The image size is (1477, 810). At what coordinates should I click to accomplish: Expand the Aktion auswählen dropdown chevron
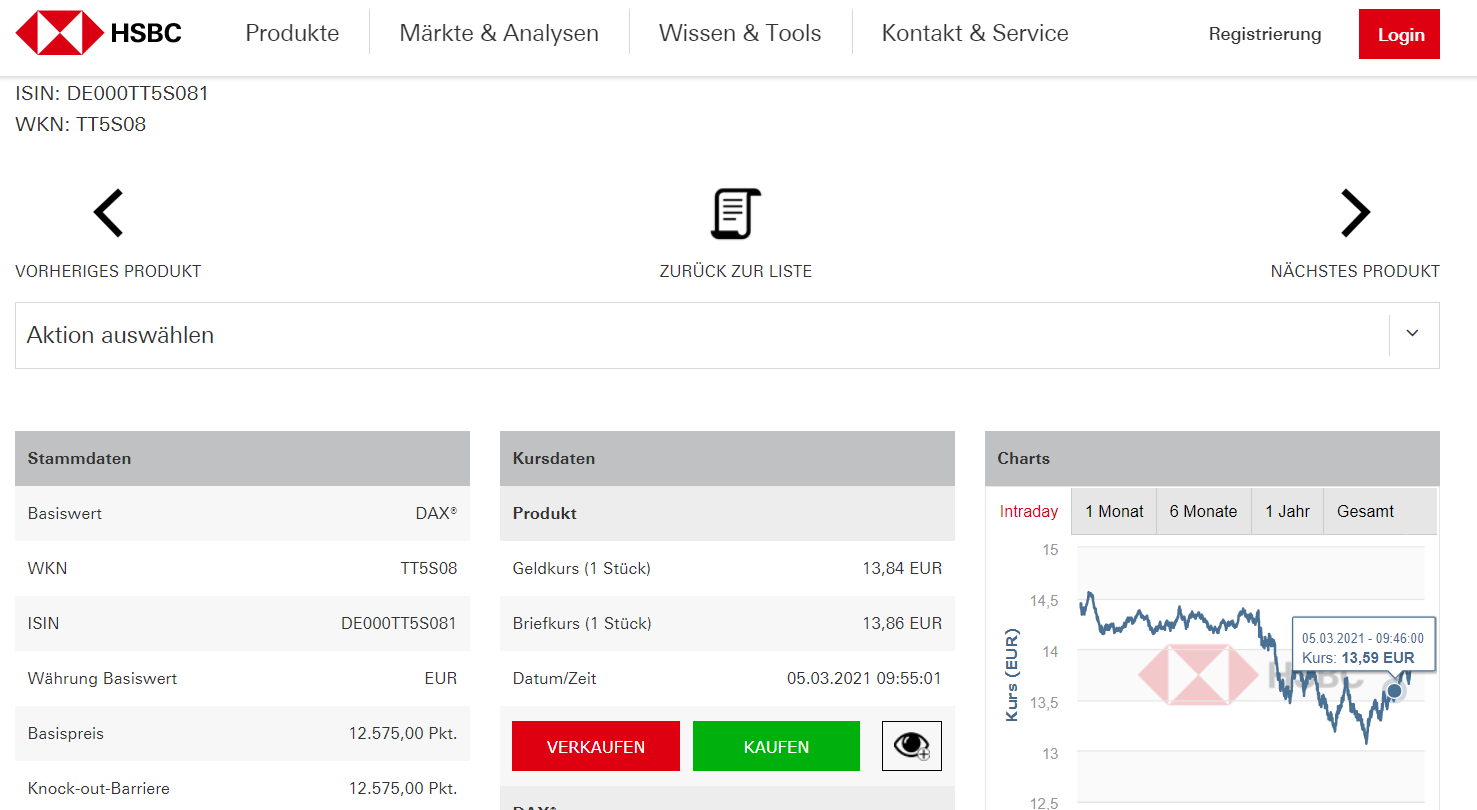[x=1412, y=334]
